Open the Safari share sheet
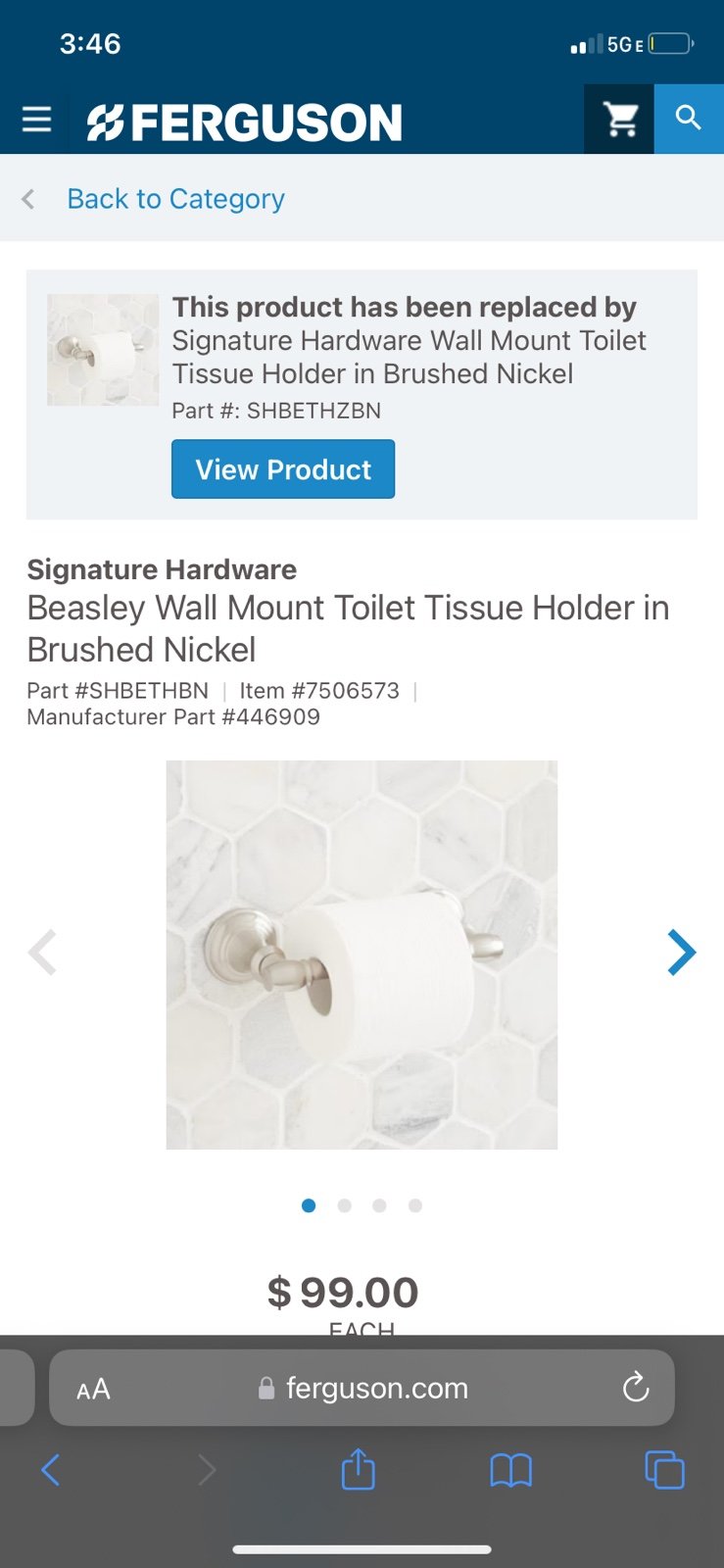724x1568 pixels. 358,1470
